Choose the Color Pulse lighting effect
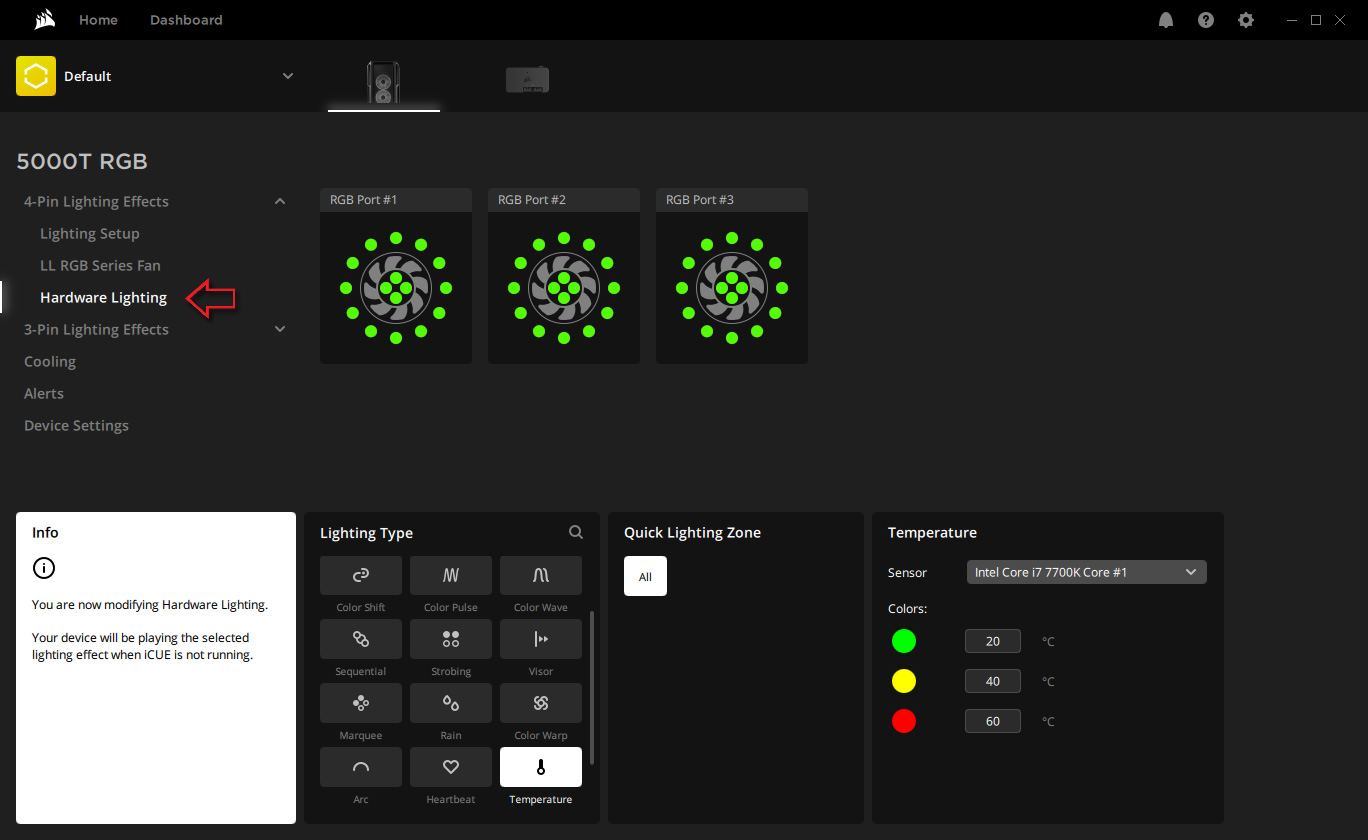Screen dimensions: 1368x840 tap(451, 575)
